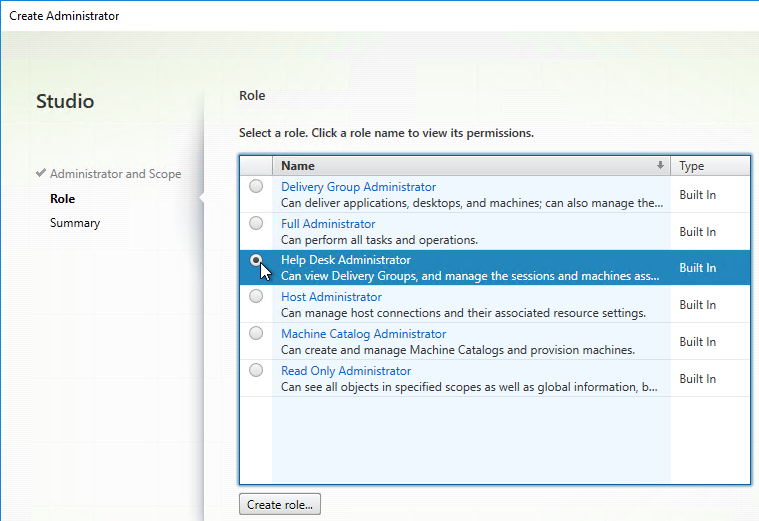View Help Desk Administrator role permissions
The image size is (759, 521).
pos(346,260)
